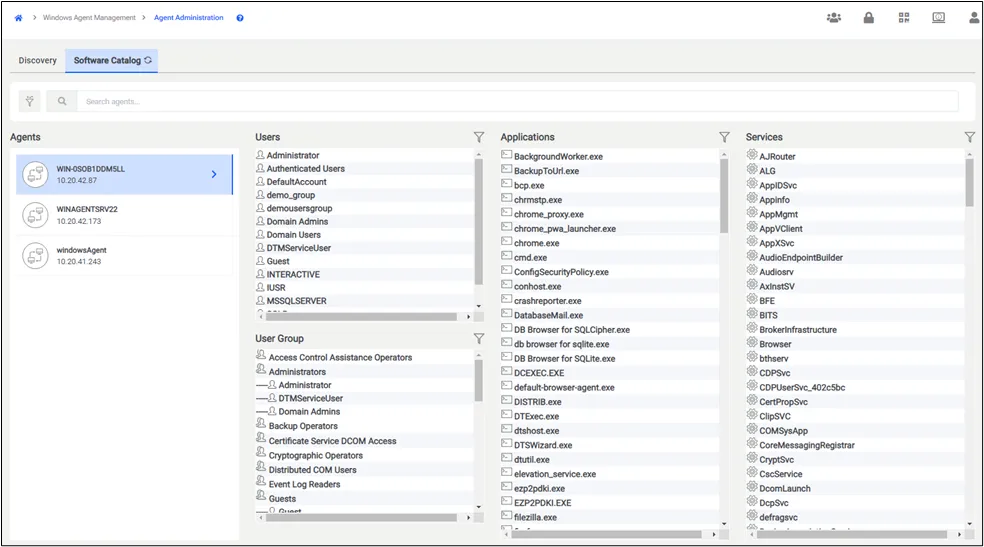Click the Applications horizontal scrollbar
The image size is (984, 547).
(607, 534)
